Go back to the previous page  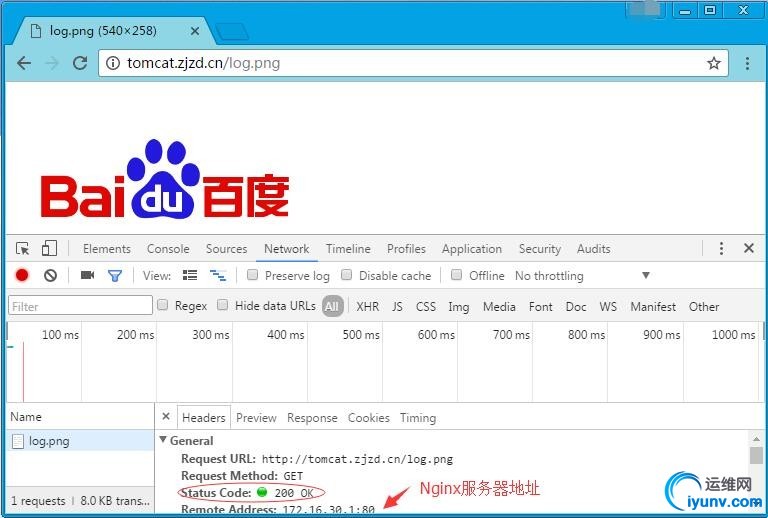(24, 63)
